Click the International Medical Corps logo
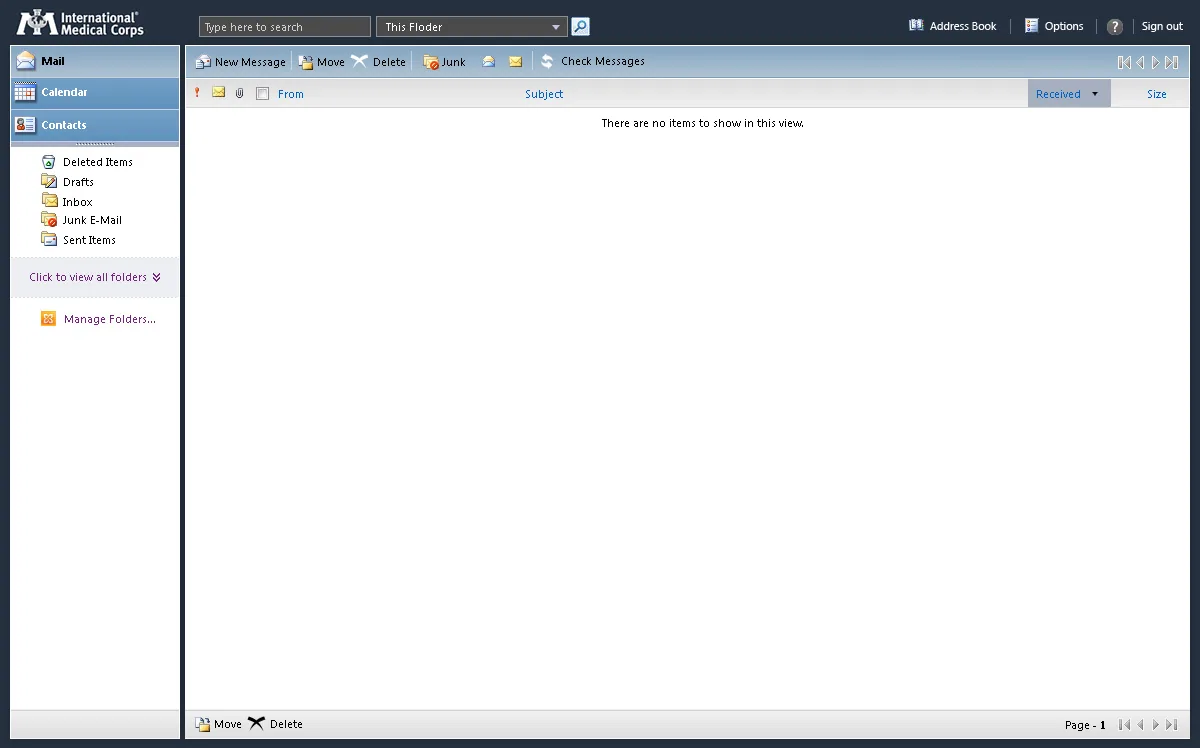This screenshot has width=1200, height=748. 80,23
